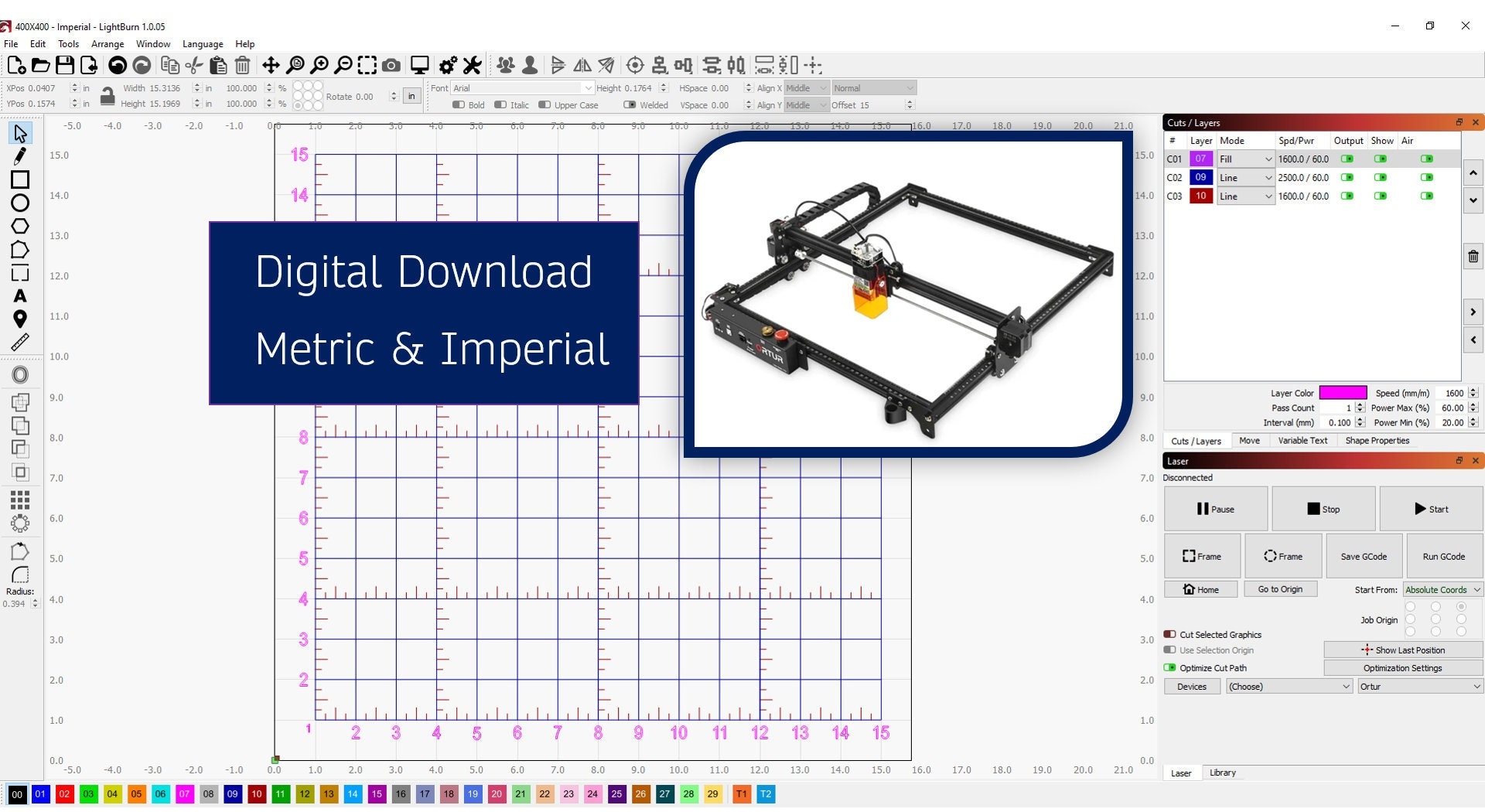Click the Undo icon in the toolbar

[118, 66]
